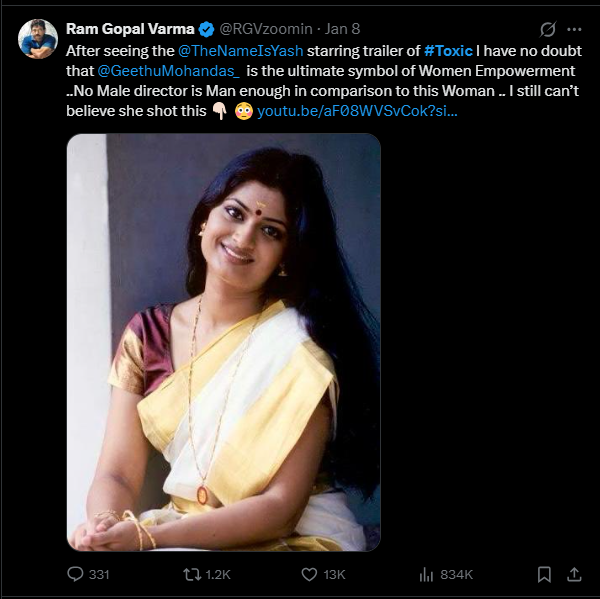Click the blue verified badge
The height and width of the screenshot is (599, 600).
(x=207, y=29)
